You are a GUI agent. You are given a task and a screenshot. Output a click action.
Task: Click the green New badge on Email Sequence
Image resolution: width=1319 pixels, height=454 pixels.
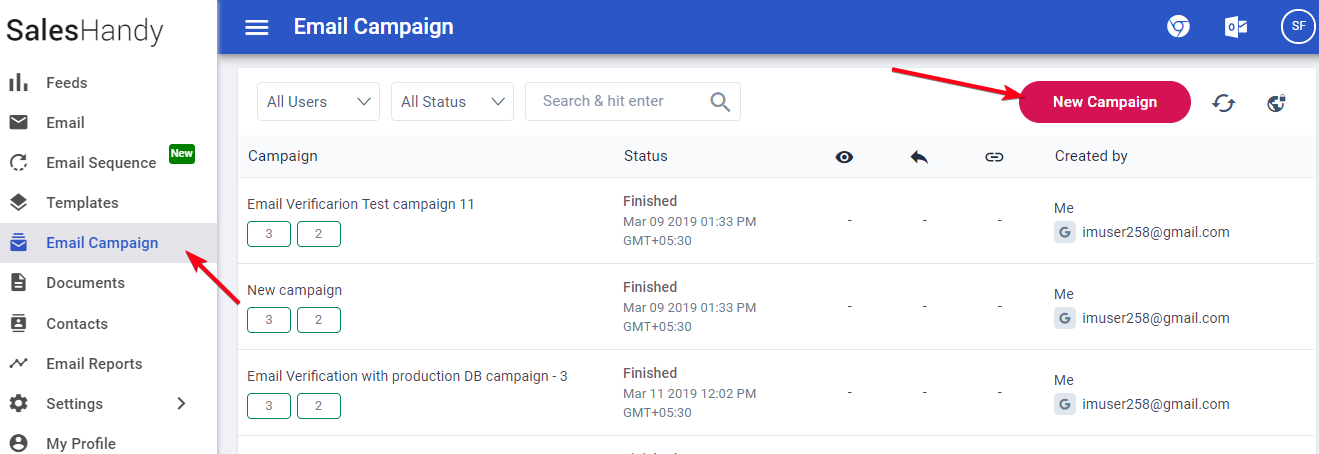181,153
